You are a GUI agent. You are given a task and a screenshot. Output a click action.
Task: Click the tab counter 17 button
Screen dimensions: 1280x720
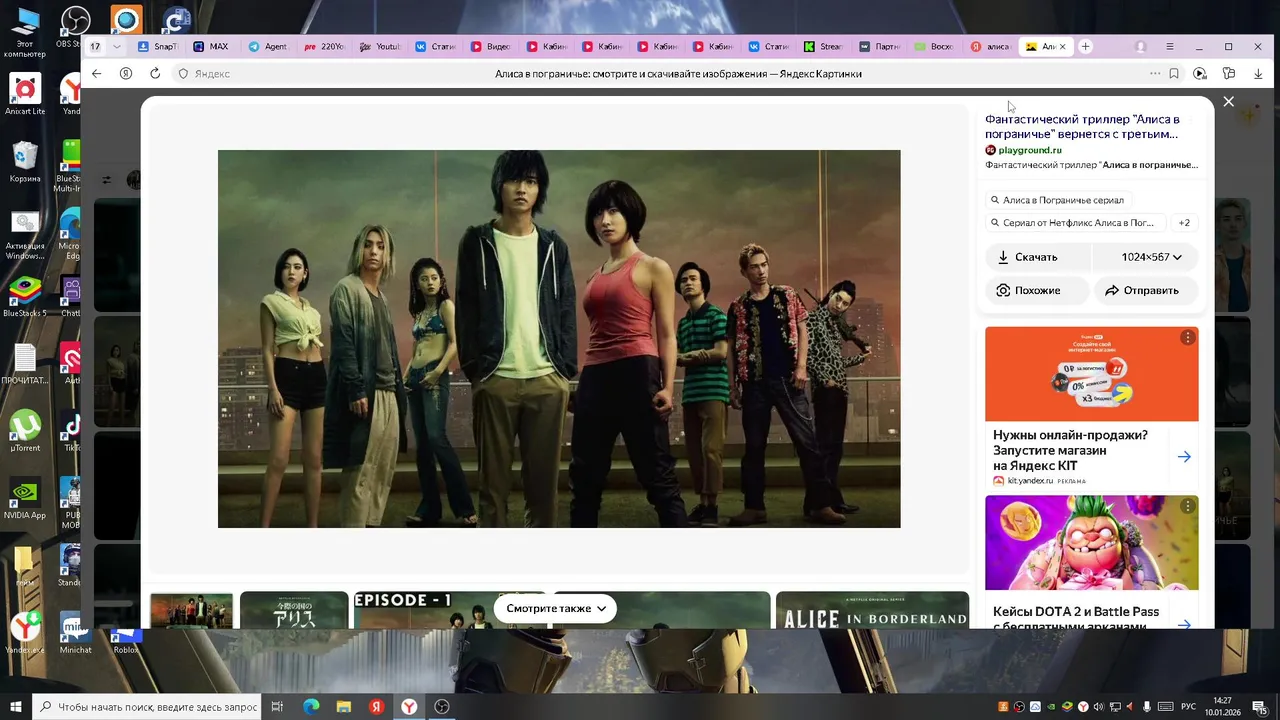click(95, 46)
